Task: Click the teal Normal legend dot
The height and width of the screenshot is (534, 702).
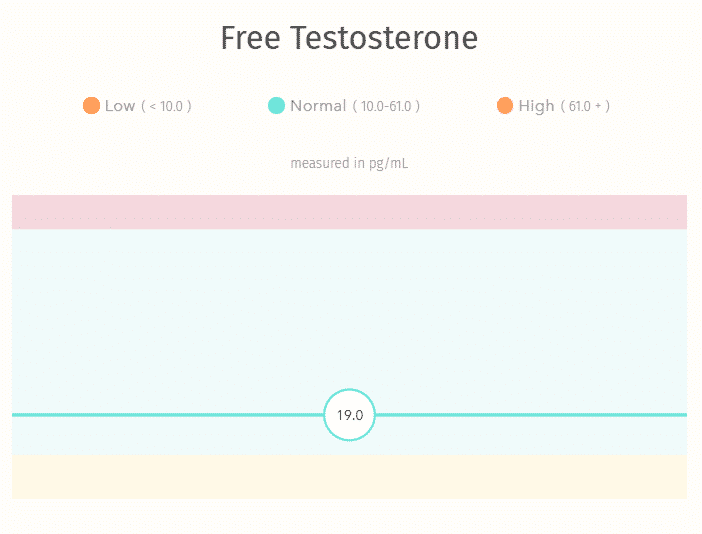Action: click(276, 106)
